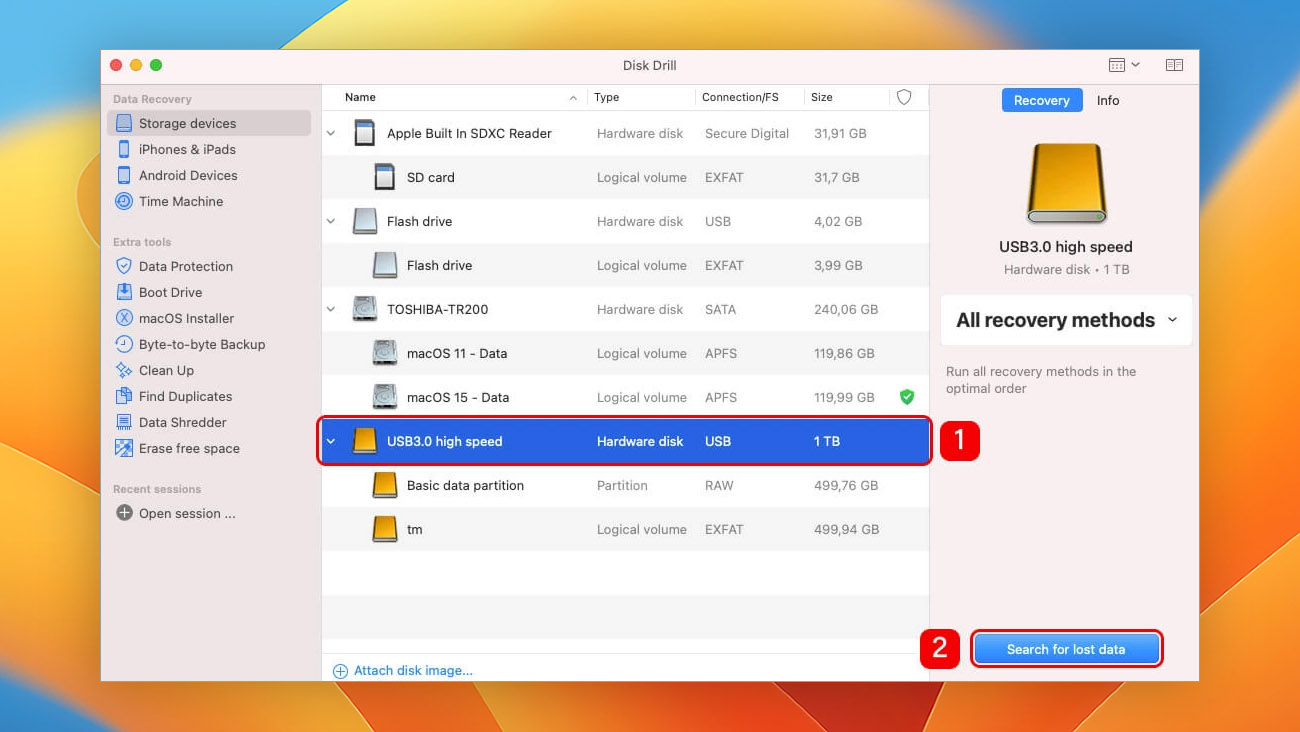
Task: Open Erase free space tool
Action: [x=189, y=448]
